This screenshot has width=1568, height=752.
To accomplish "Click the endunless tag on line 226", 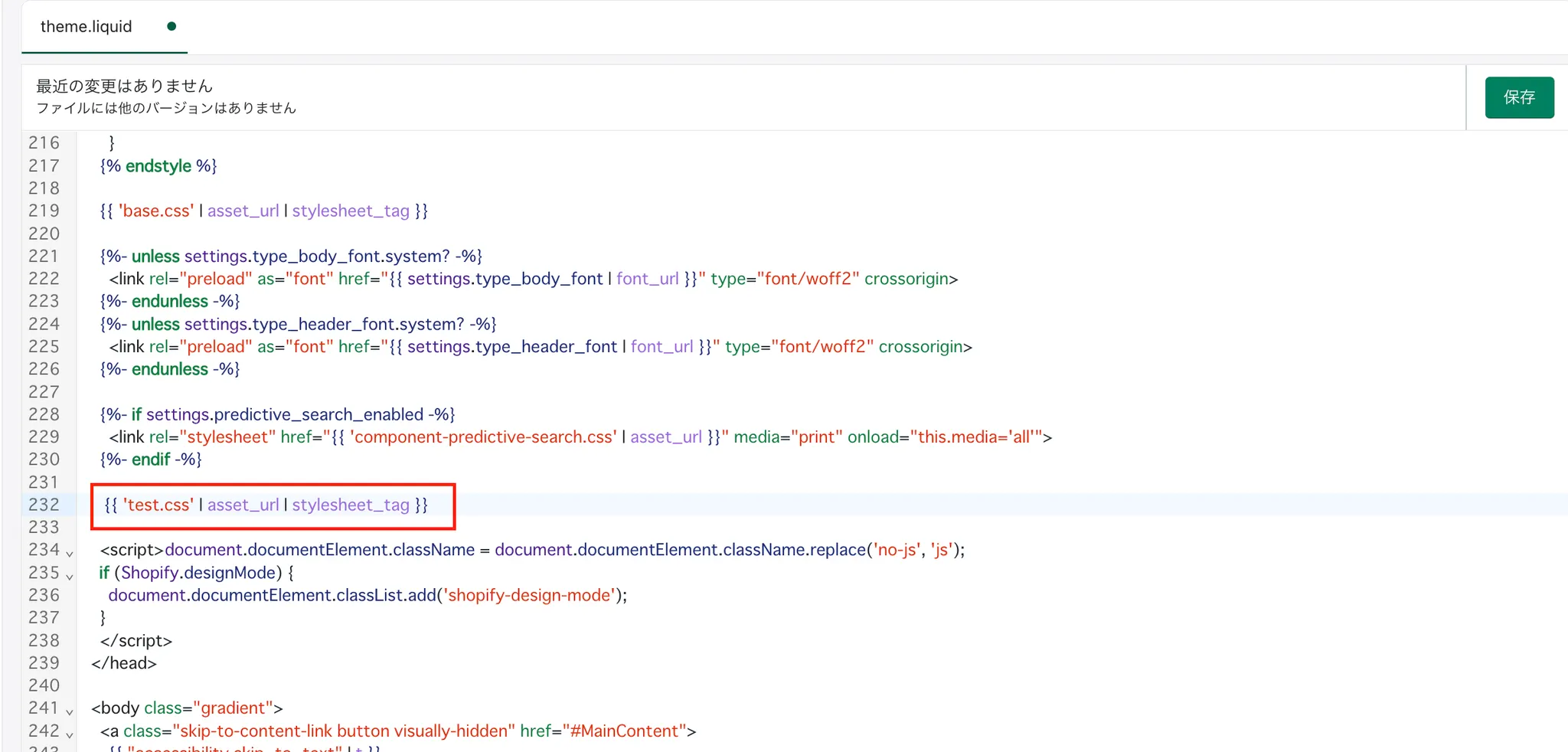I will pos(170,369).
